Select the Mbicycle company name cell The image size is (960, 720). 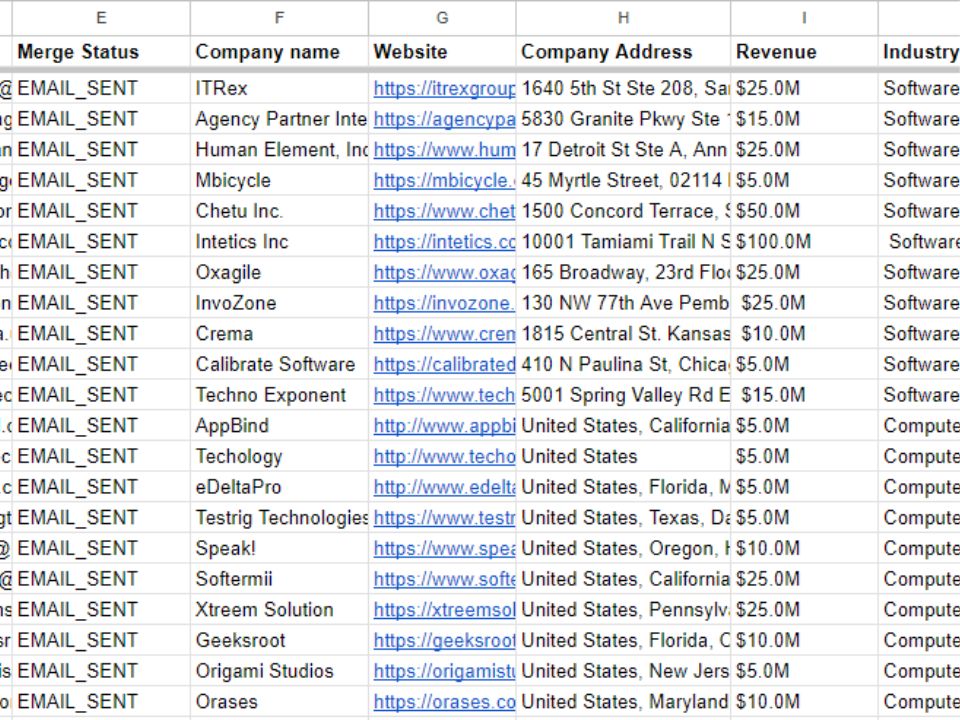click(279, 181)
